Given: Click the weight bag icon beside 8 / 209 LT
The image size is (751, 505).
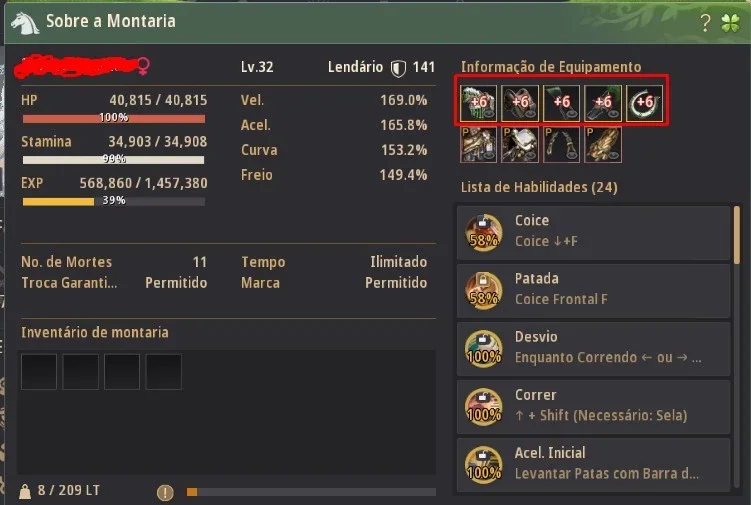Looking at the screenshot, I should tap(25, 491).
